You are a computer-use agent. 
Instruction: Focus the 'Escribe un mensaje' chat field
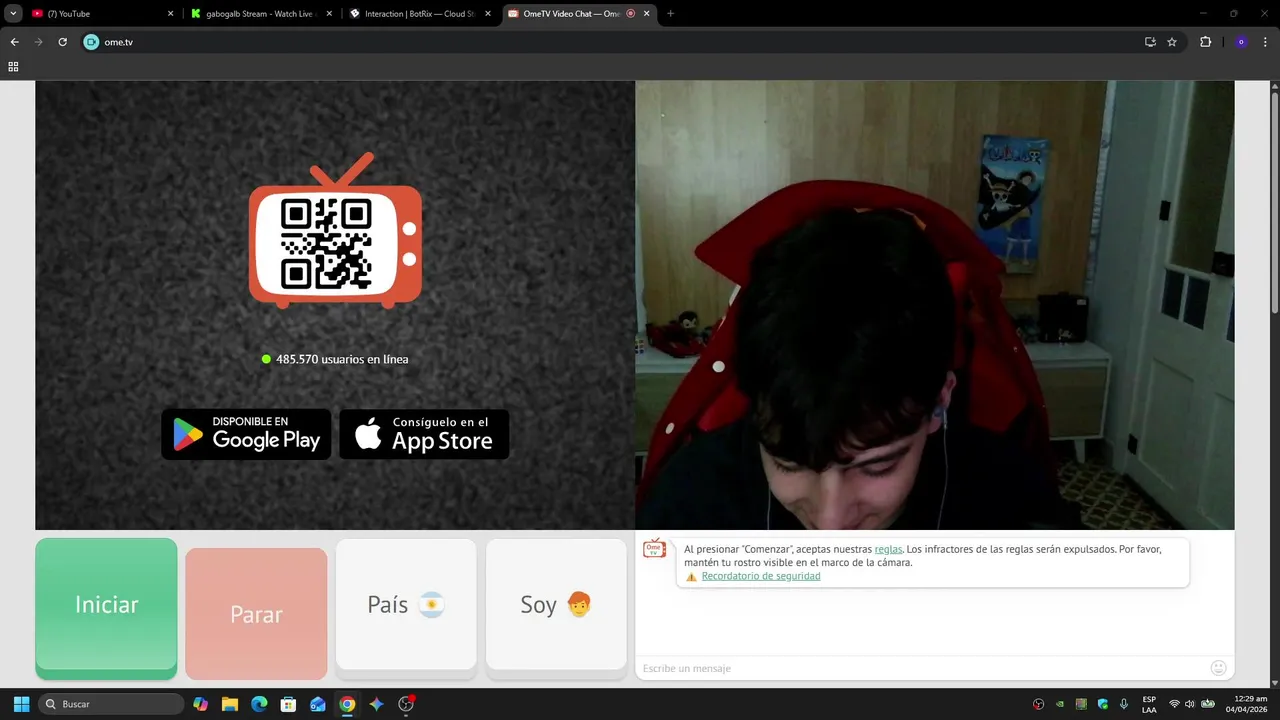coord(920,668)
